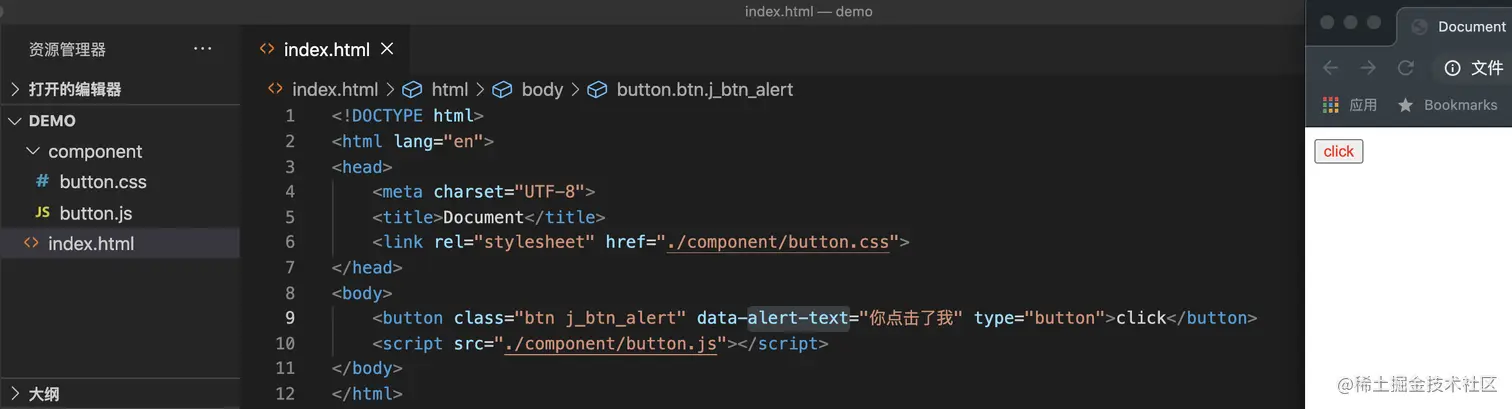The image size is (1512, 409).
Task: Click the JS icon beside button.js
Action: coord(42,213)
